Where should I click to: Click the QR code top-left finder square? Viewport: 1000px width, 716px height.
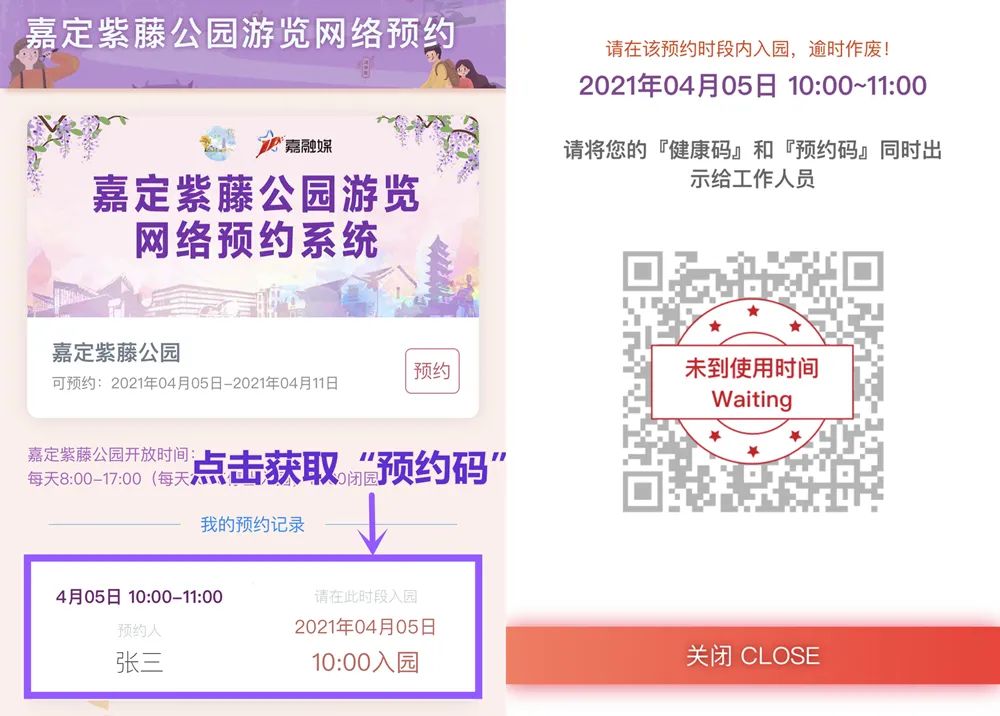642,271
